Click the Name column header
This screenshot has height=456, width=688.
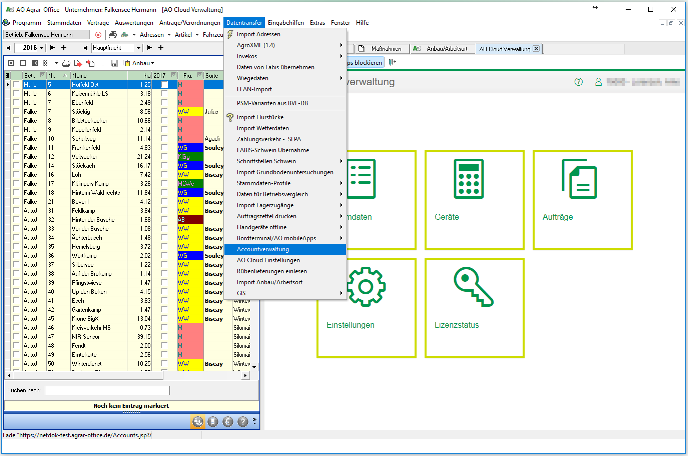tap(99, 75)
